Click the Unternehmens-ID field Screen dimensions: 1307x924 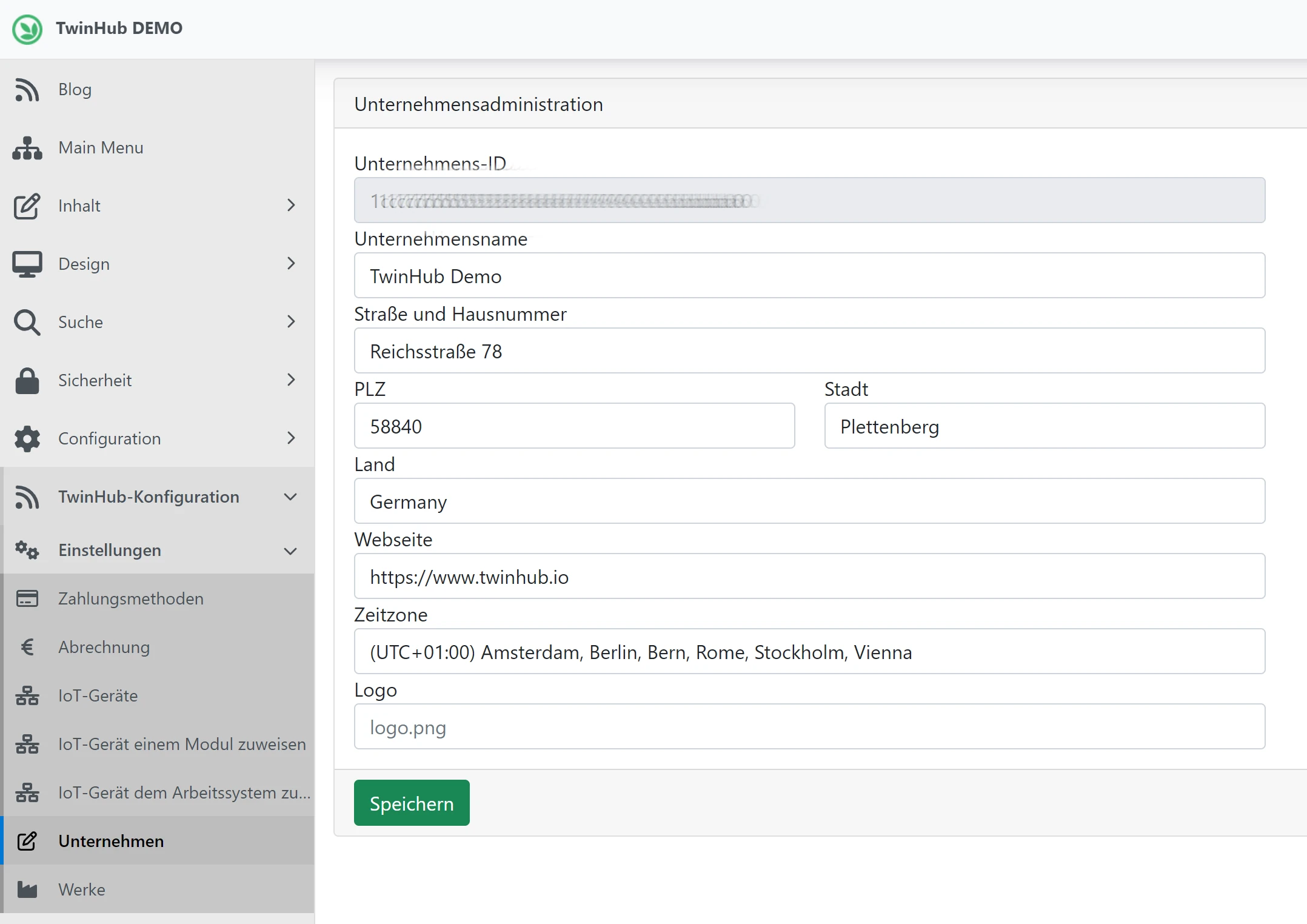point(809,201)
